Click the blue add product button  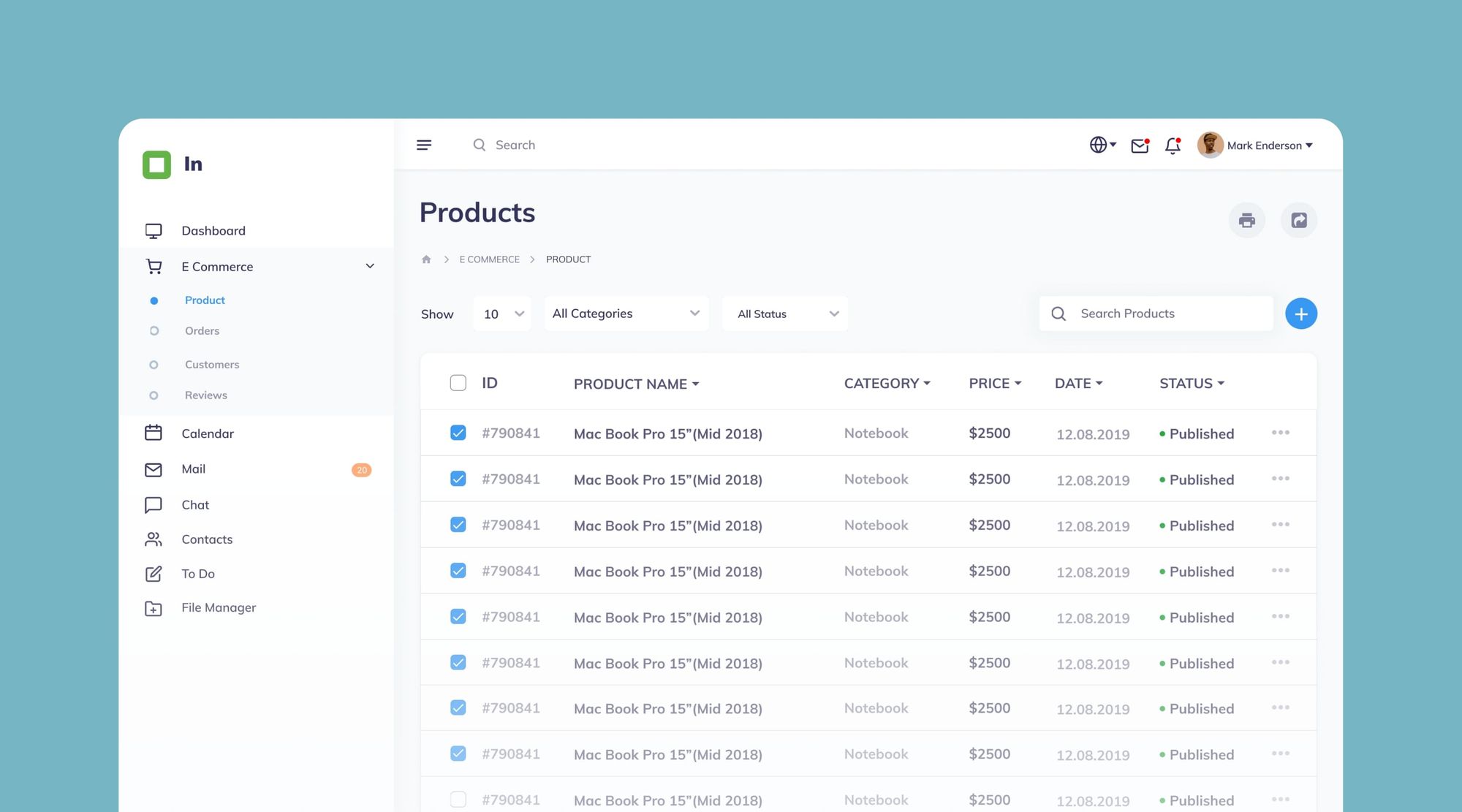click(1301, 314)
